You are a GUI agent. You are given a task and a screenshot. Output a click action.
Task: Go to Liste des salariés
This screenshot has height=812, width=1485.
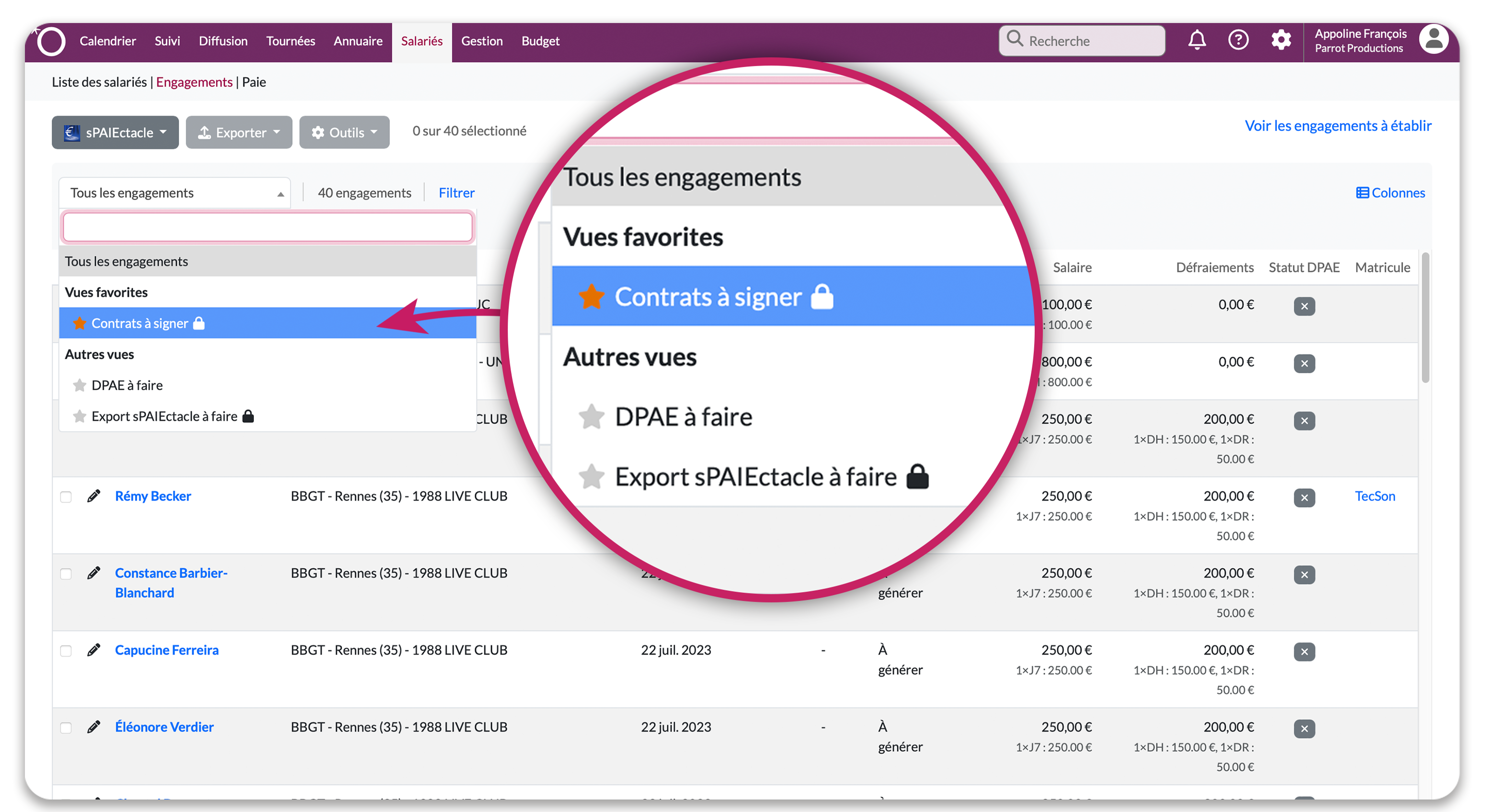[99, 82]
